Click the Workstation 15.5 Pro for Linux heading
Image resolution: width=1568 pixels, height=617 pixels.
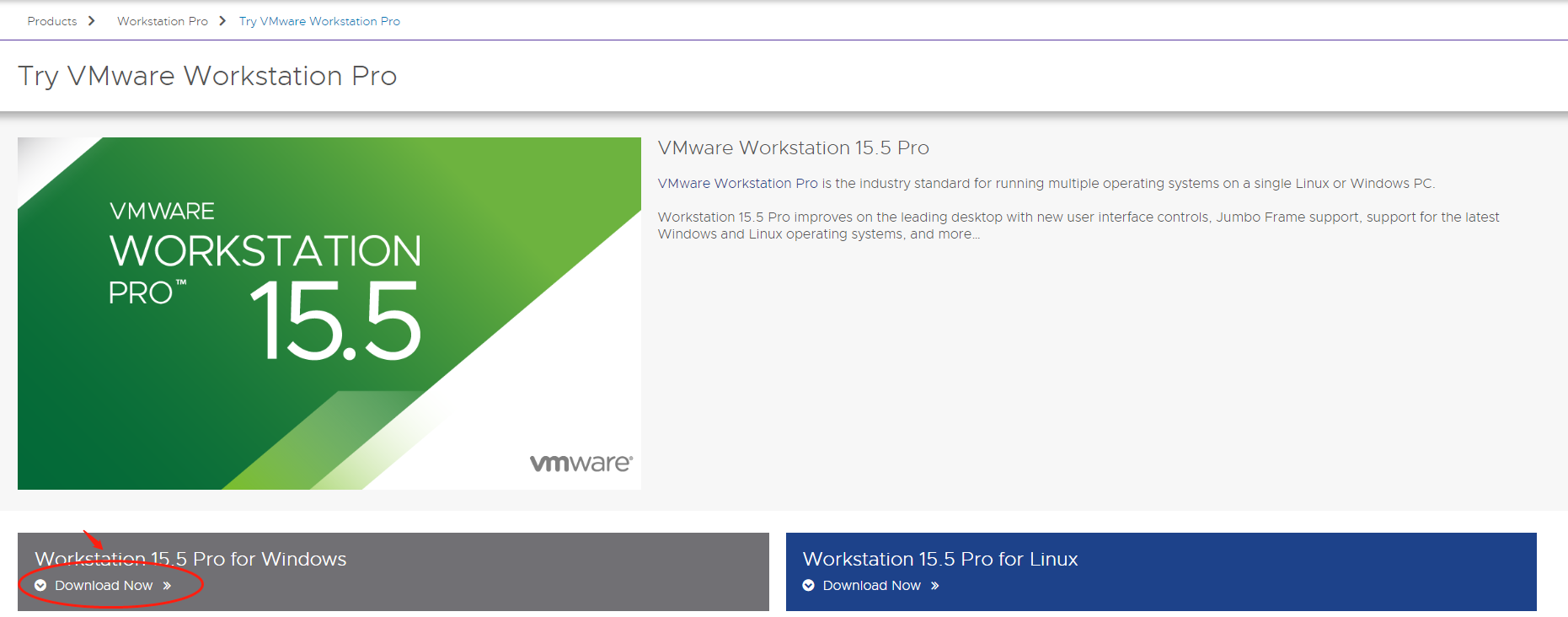pos(940,559)
